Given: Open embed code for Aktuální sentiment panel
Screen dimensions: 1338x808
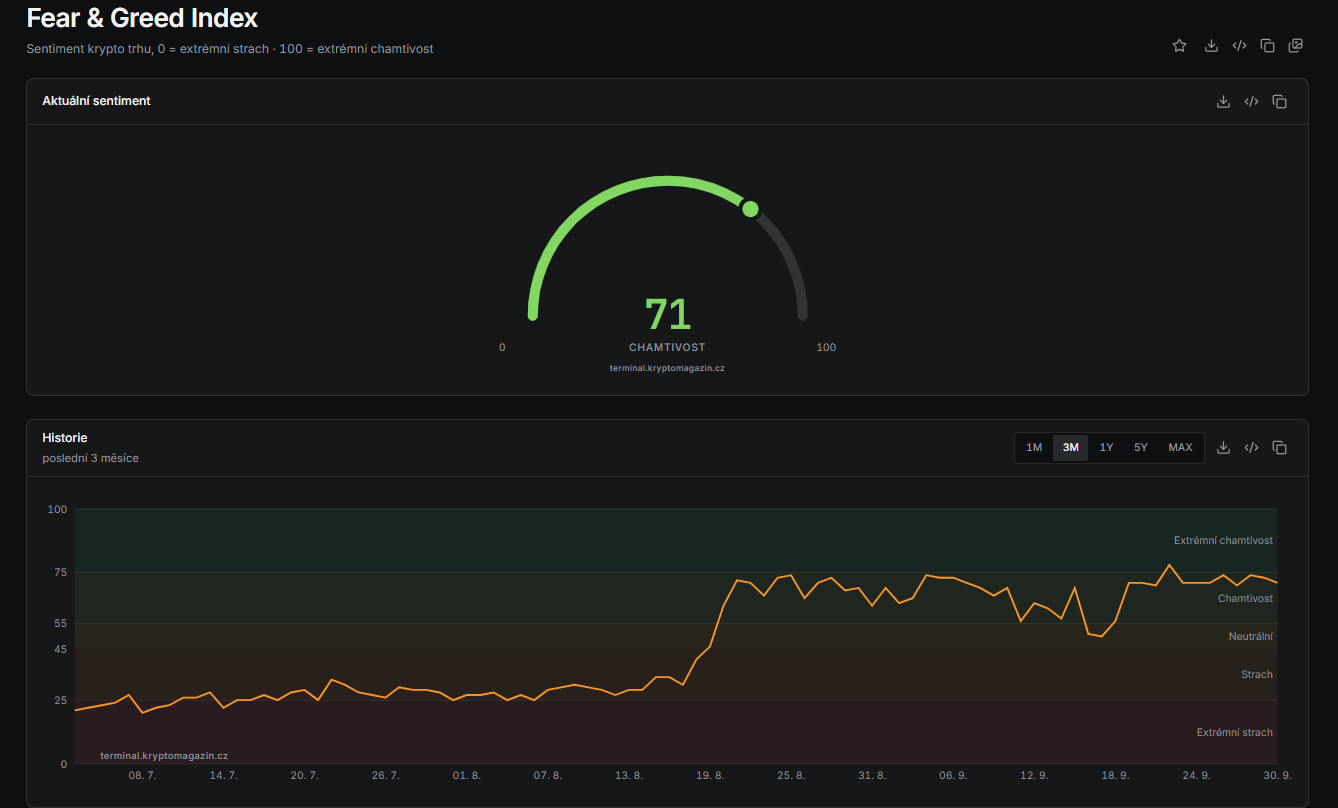Looking at the screenshot, I should coord(1251,101).
